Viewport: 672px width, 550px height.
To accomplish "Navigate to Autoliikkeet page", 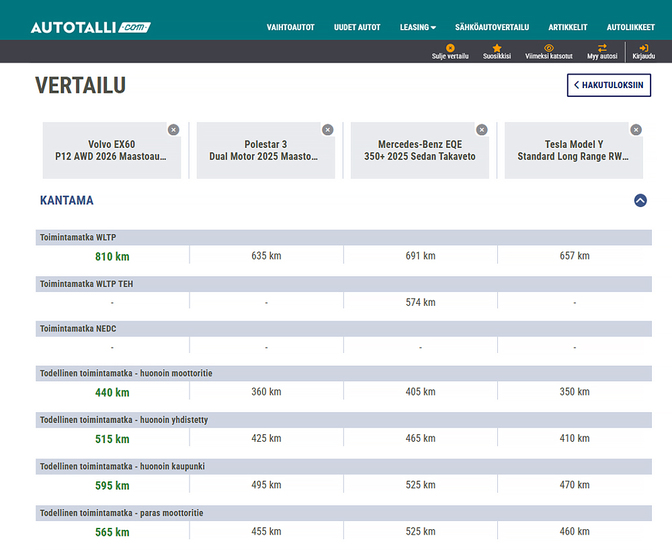I will tap(630, 27).
